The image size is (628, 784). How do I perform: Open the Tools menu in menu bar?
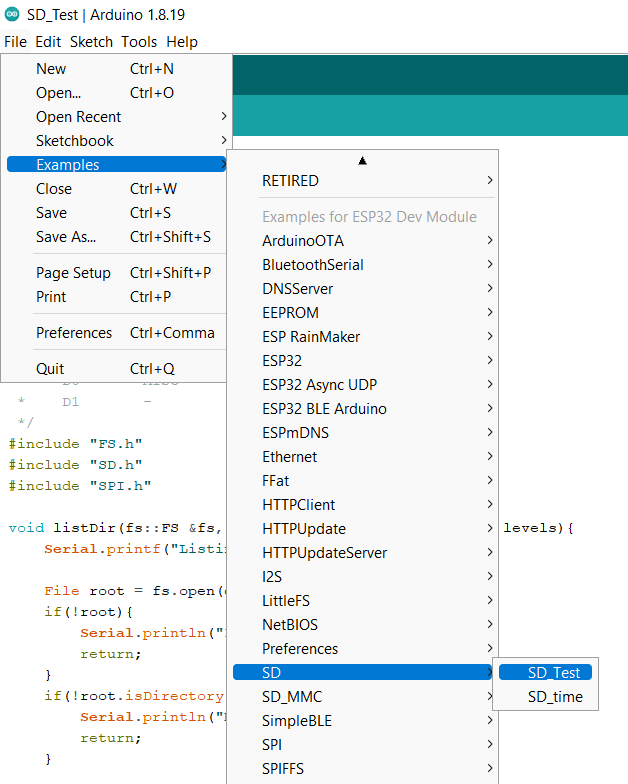point(139,42)
